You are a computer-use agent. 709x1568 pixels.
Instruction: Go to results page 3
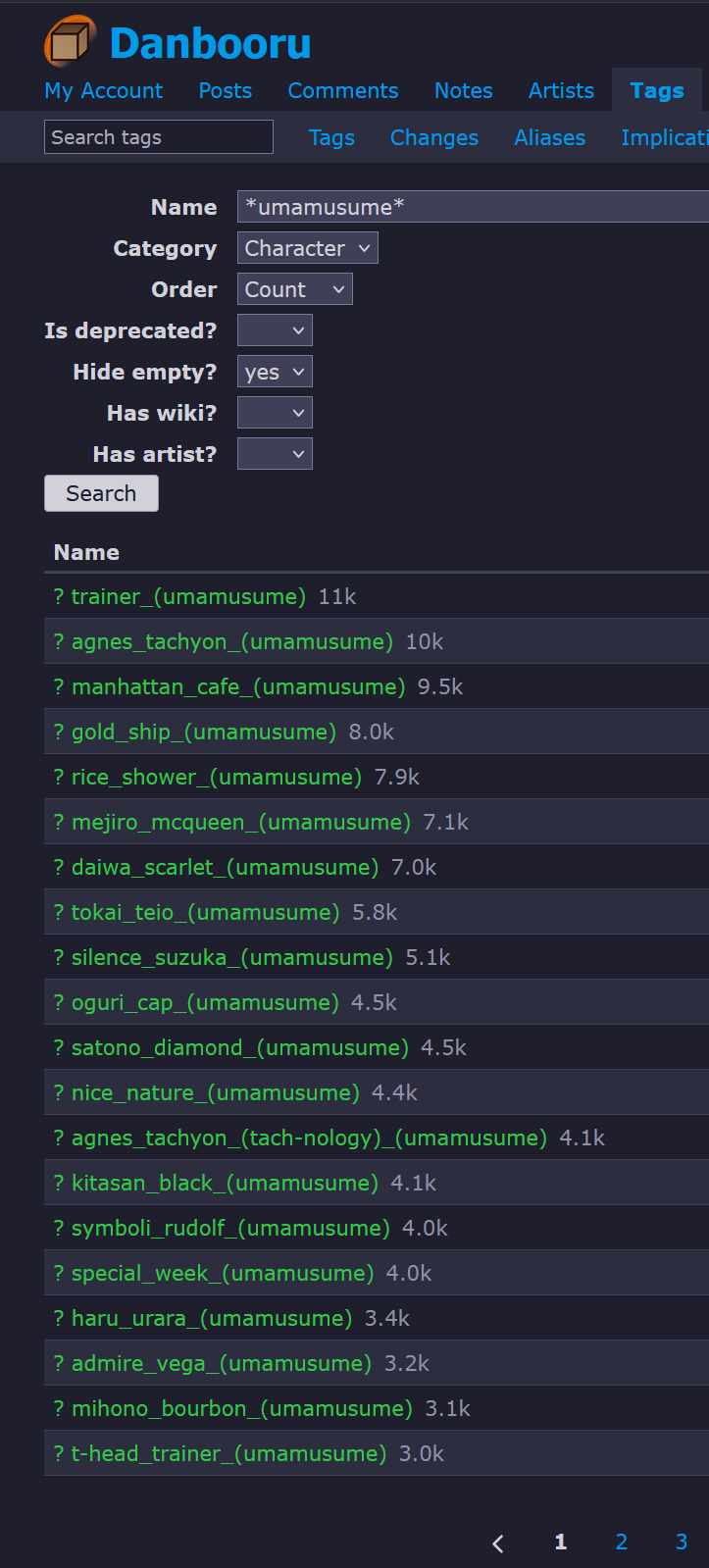tap(682, 1542)
